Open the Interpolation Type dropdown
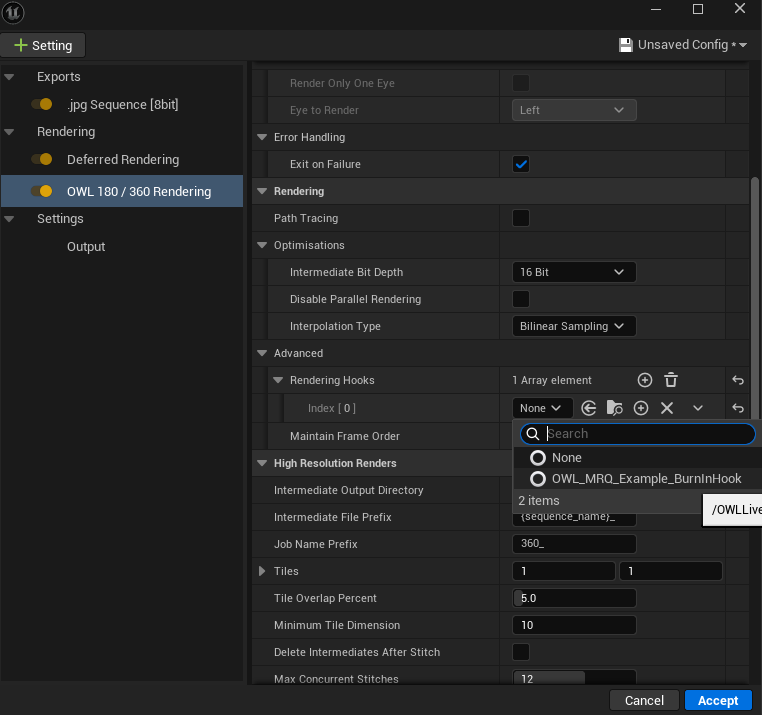The height and width of the screenshot is (715, 762). pos(573,326)
